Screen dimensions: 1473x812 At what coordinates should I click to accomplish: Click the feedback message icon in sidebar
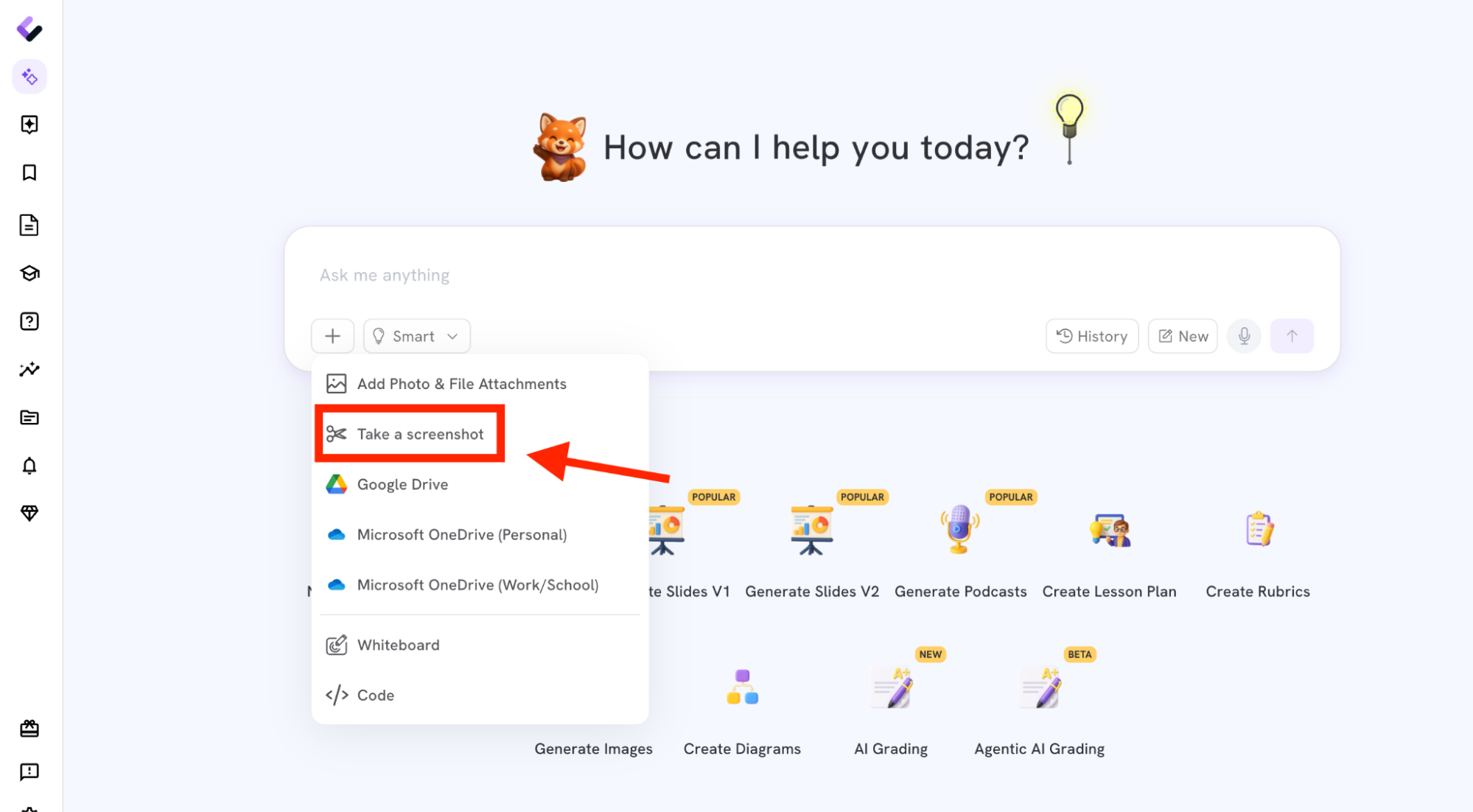click(29, 771)
